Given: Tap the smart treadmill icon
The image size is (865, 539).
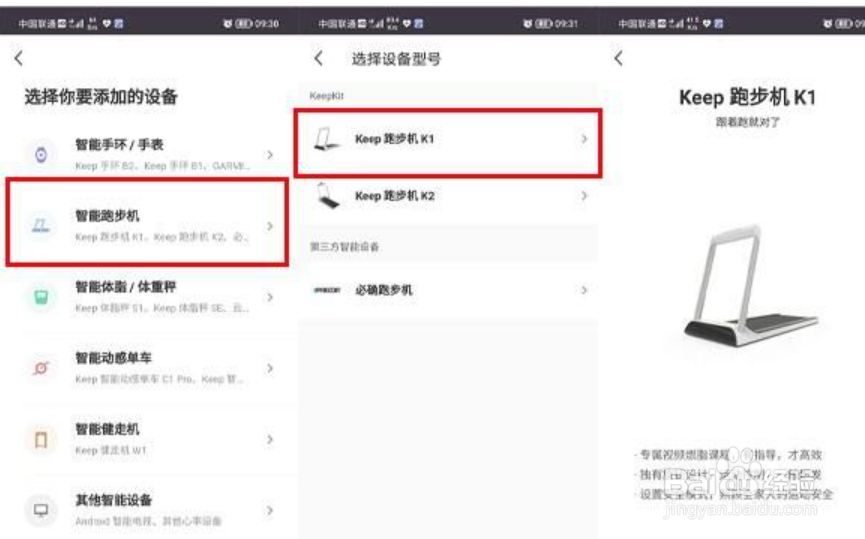Looking at the screenshot, I should (x=41, y=225).
